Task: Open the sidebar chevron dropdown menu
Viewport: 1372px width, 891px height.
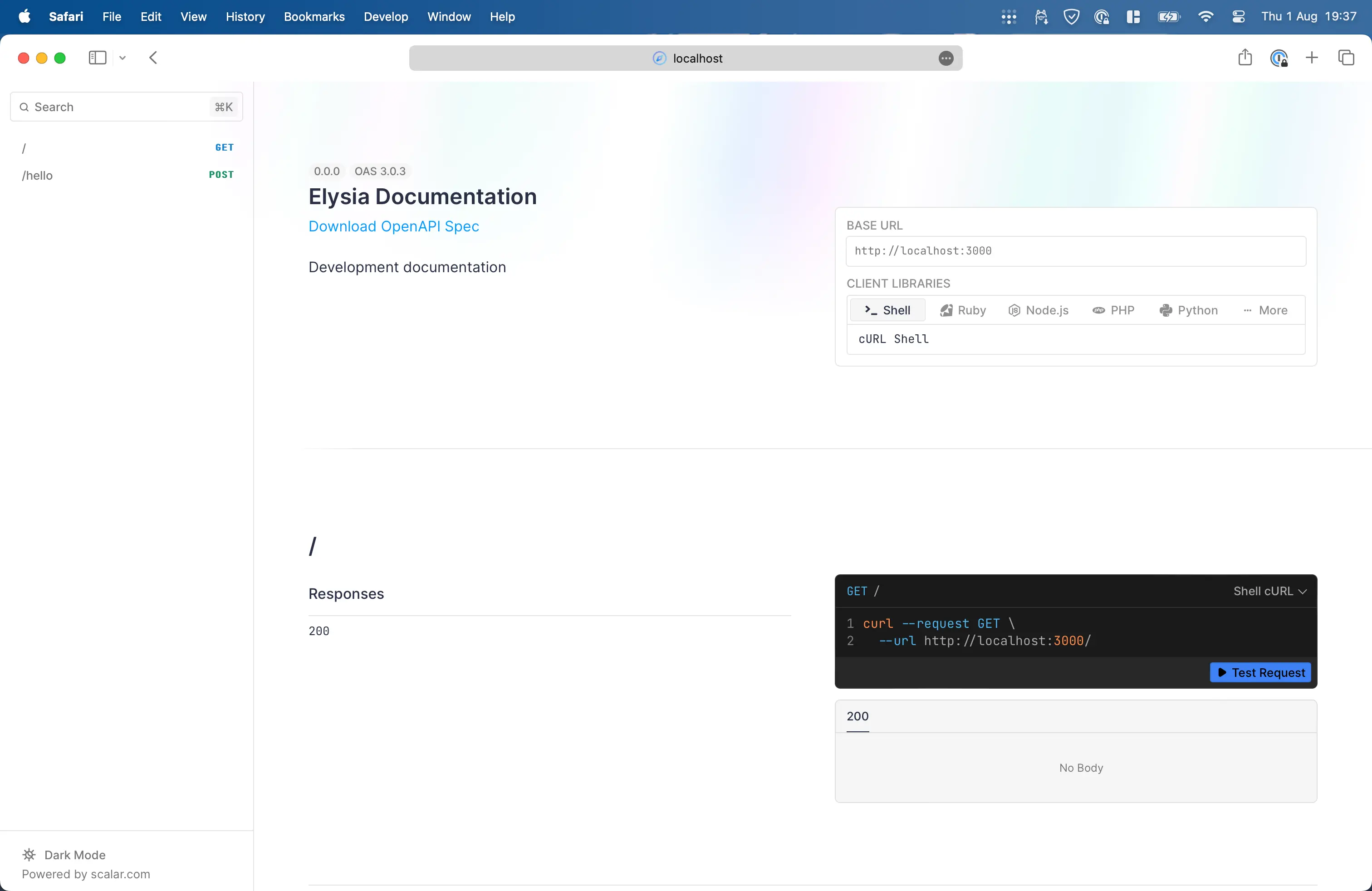Action: coord(122,58)
